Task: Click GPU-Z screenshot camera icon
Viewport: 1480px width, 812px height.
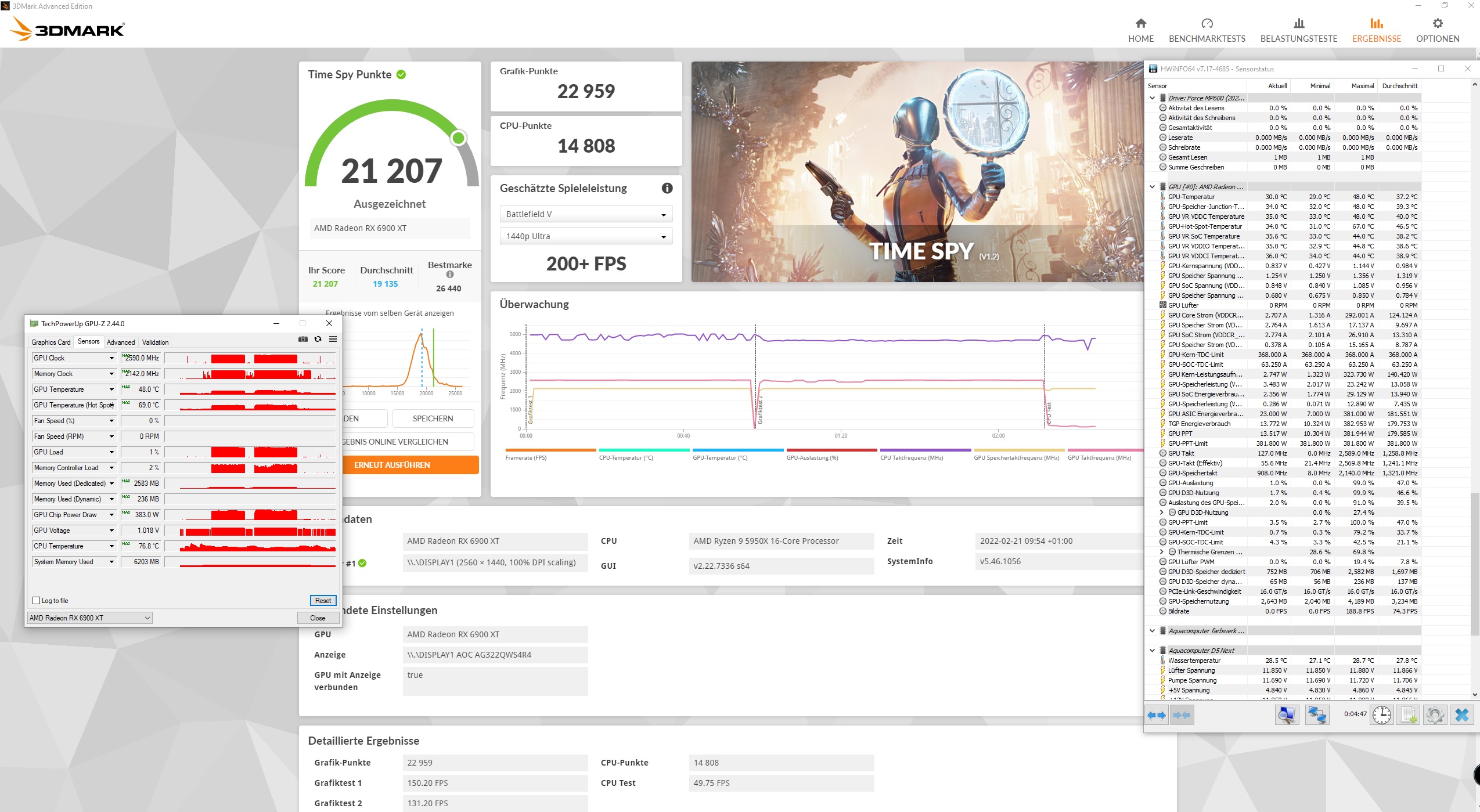Action: coord(303,339)
